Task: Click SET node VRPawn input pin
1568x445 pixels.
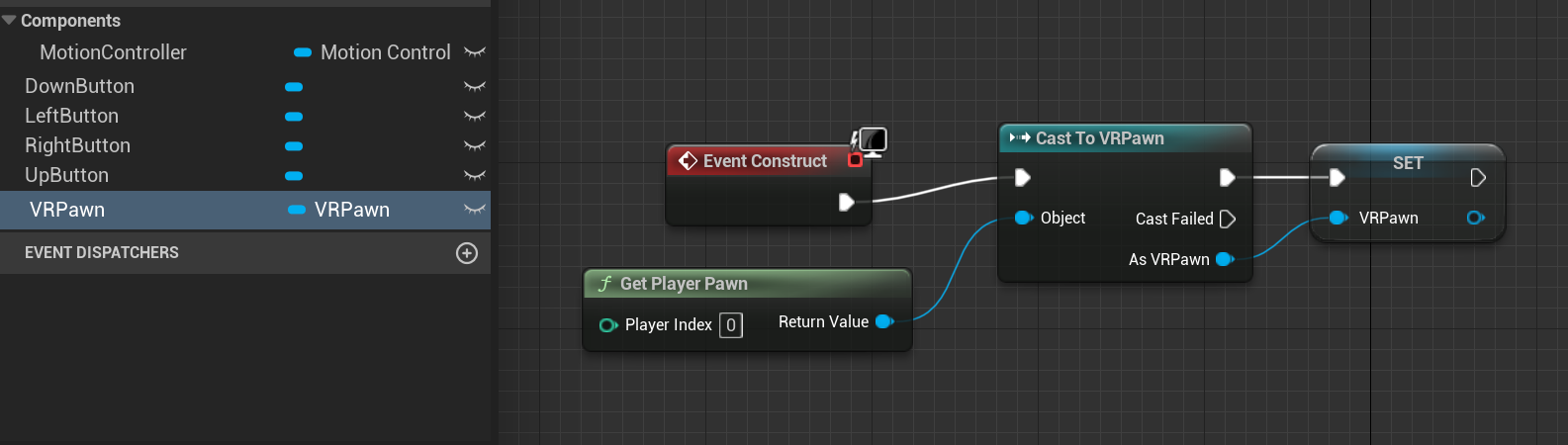Action: (1338, 218)
